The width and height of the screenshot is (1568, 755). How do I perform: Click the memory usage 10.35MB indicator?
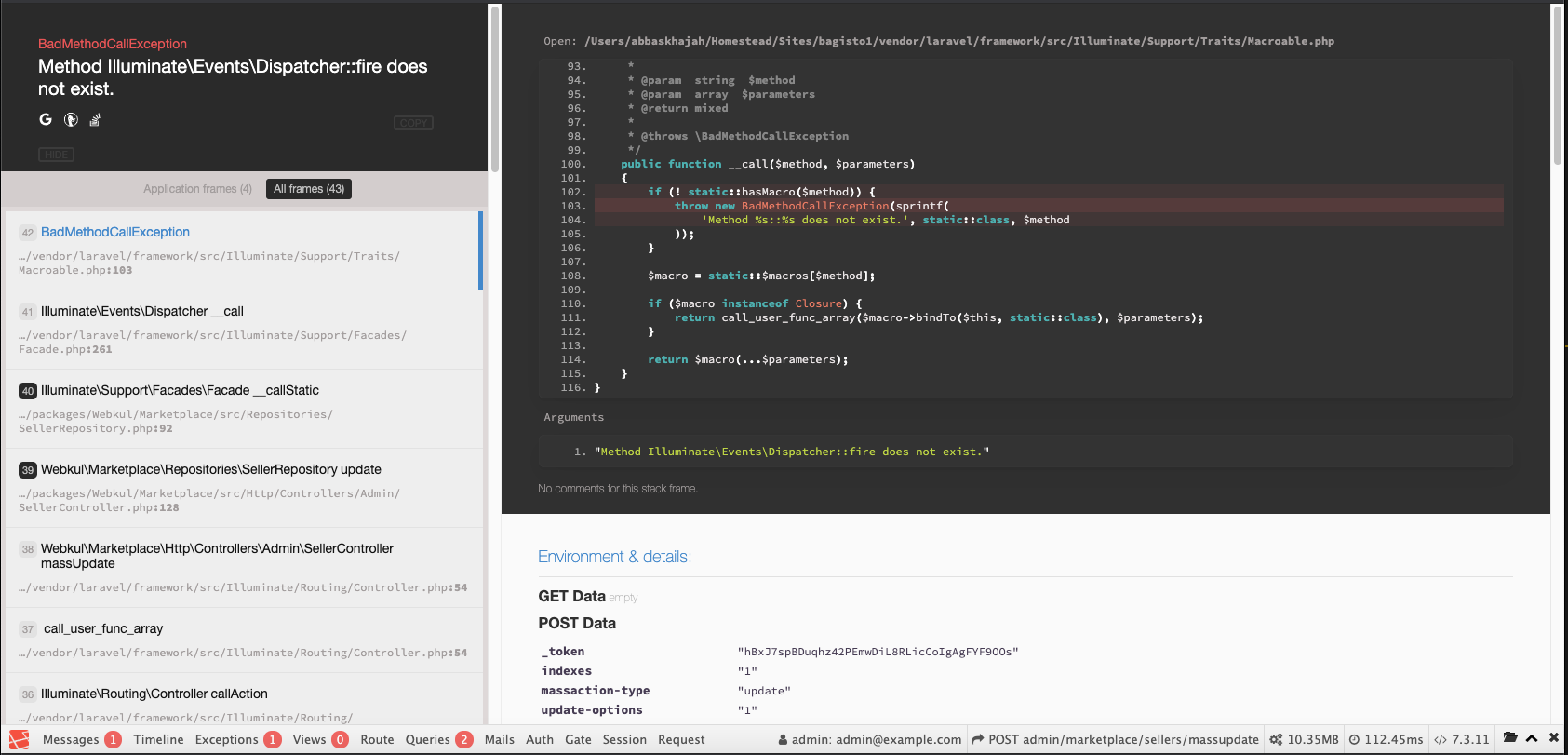coord(1304,739)
